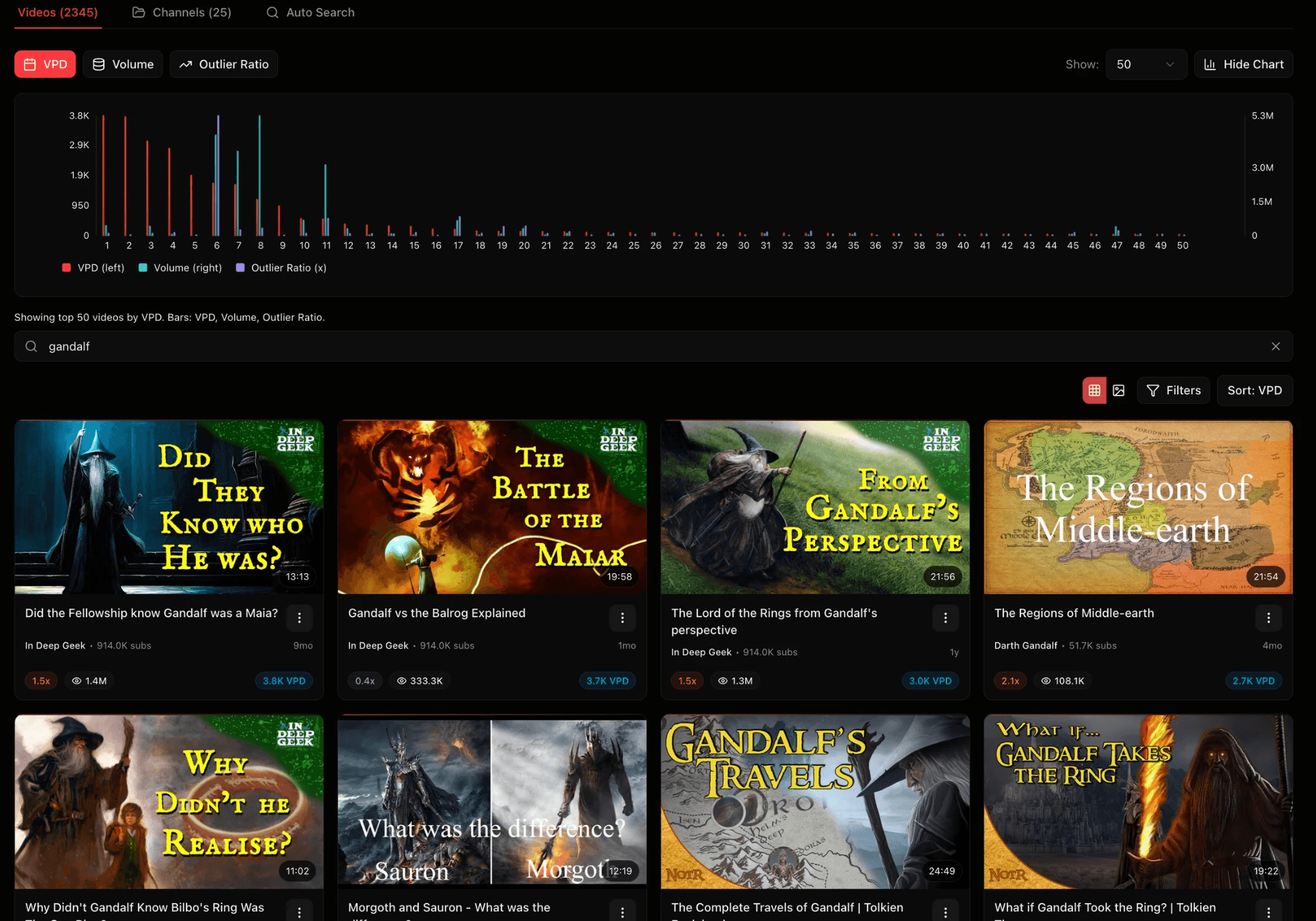Select the VPD metric button
This screenshot has width=1316, height=921.
44,63
